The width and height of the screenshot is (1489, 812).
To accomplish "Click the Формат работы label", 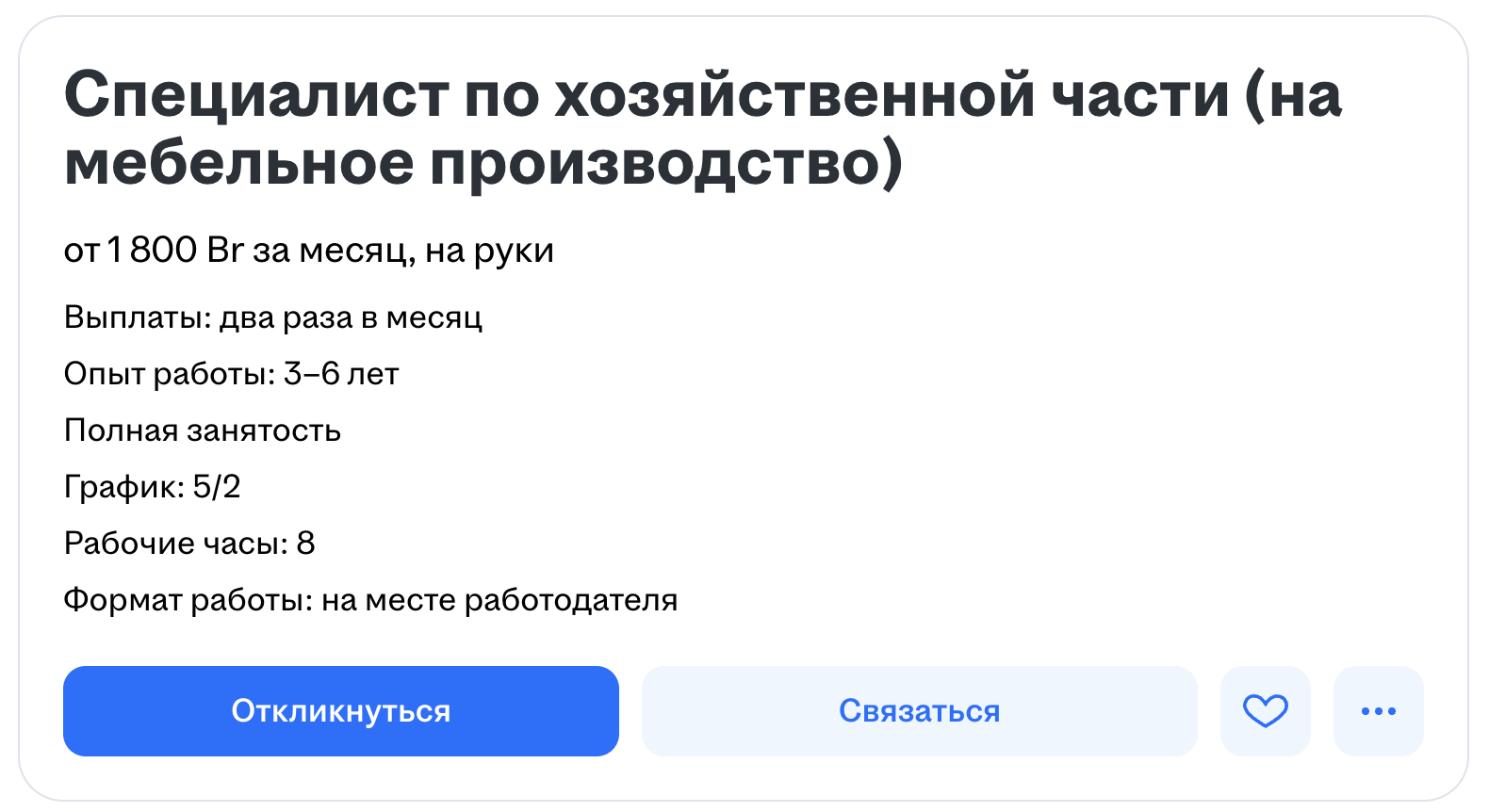I will (187, 600).
